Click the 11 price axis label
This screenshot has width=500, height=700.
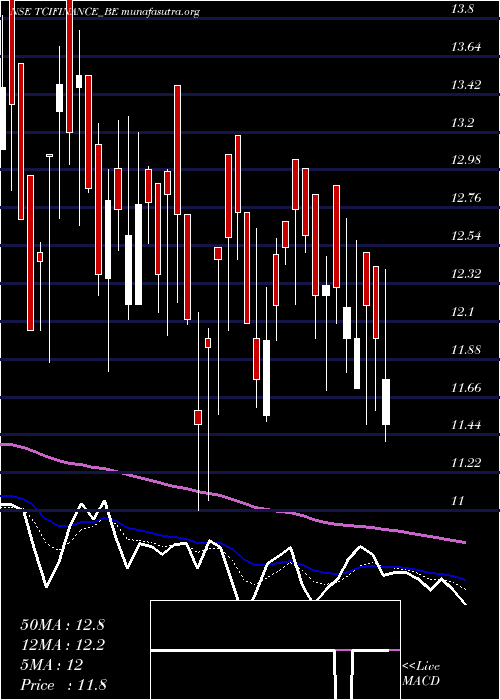(x=458, y=501)
